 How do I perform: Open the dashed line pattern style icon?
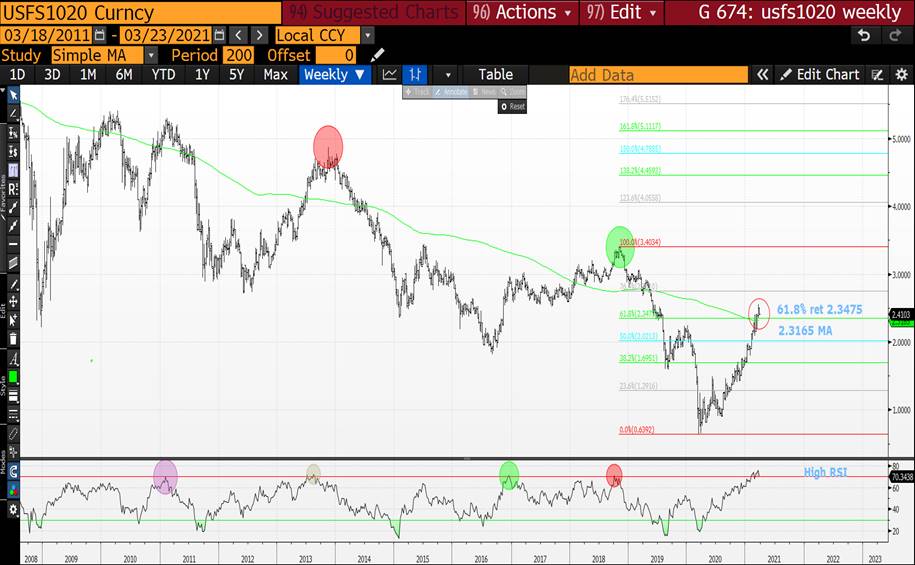(13, 415)
